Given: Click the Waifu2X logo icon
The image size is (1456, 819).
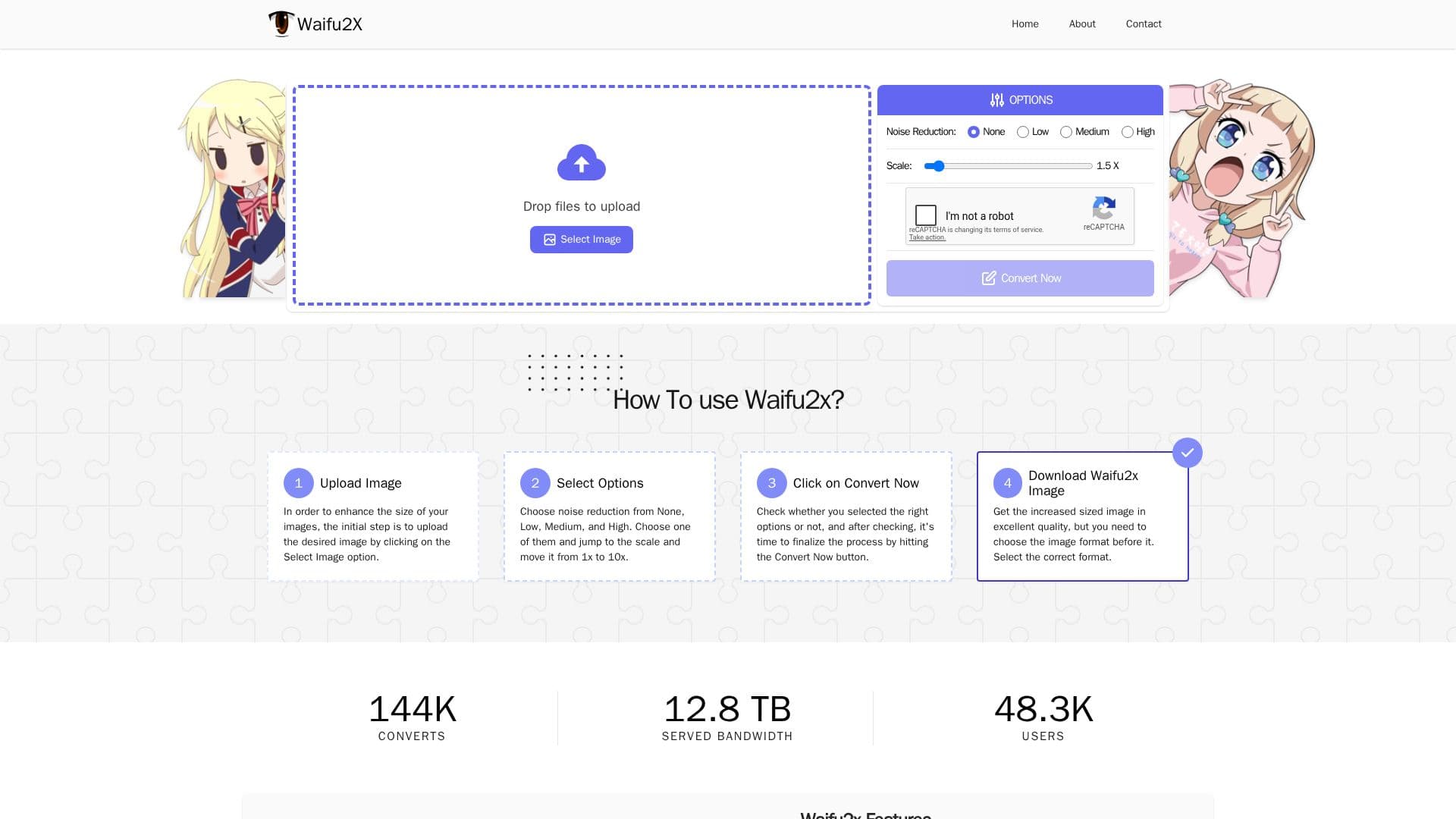Looking at the screenshot, I should pos(281,24).
